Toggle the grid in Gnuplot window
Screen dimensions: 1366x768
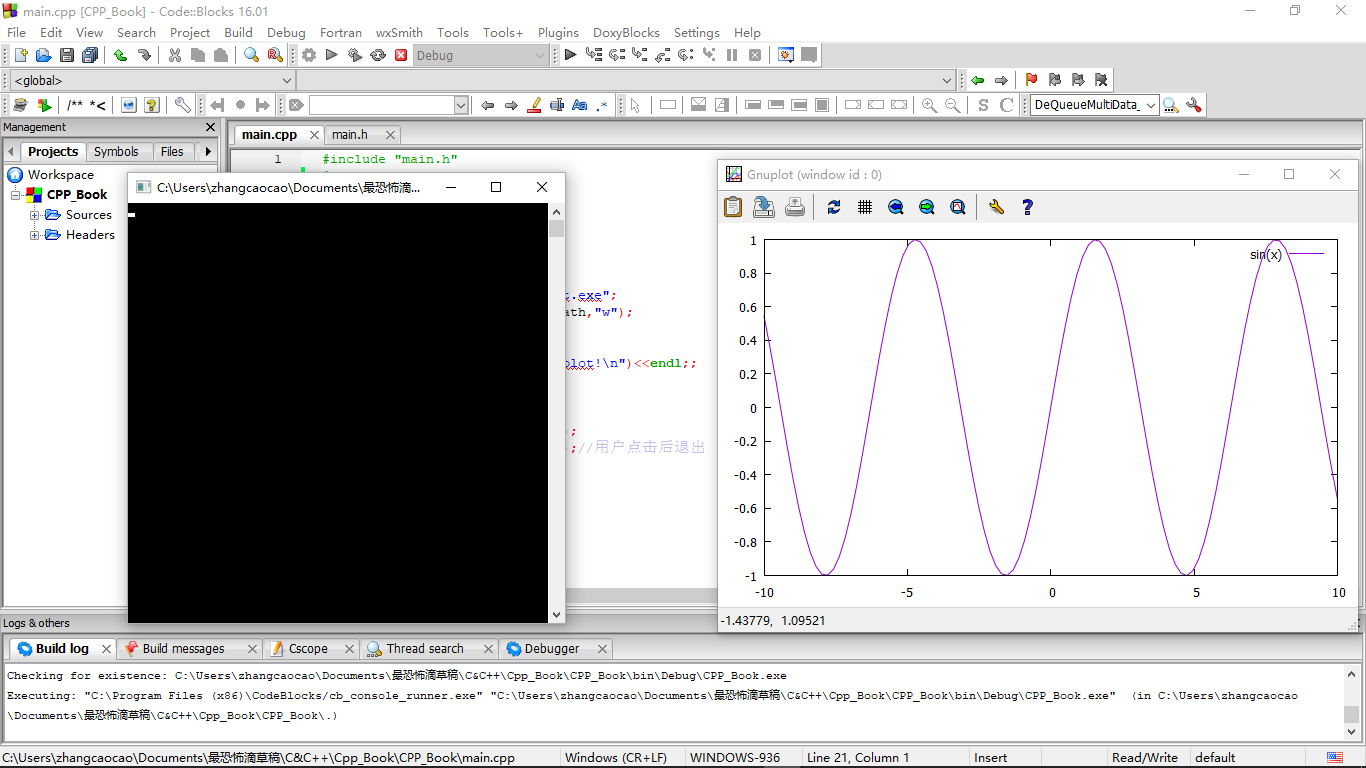pyautogui.click(x=865, y=207)
